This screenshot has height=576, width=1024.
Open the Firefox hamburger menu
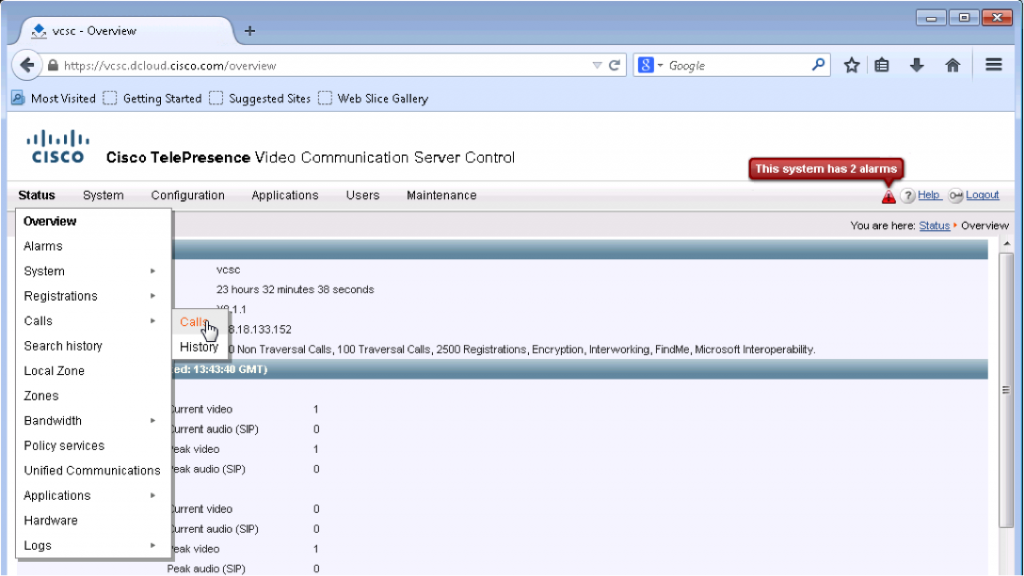[x=994, y=65]
